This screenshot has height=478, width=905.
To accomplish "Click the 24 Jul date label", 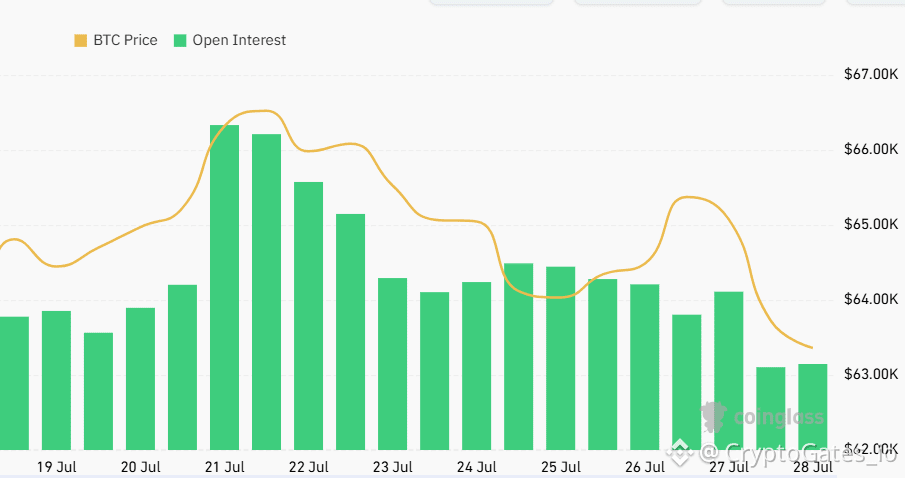I will point(477,467).
